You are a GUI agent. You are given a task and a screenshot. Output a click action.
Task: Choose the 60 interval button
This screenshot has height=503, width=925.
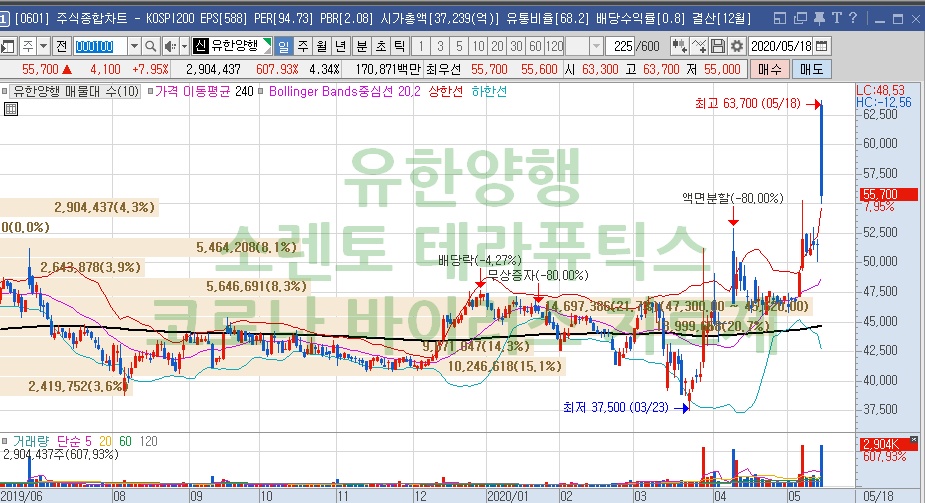coord(535,46)
